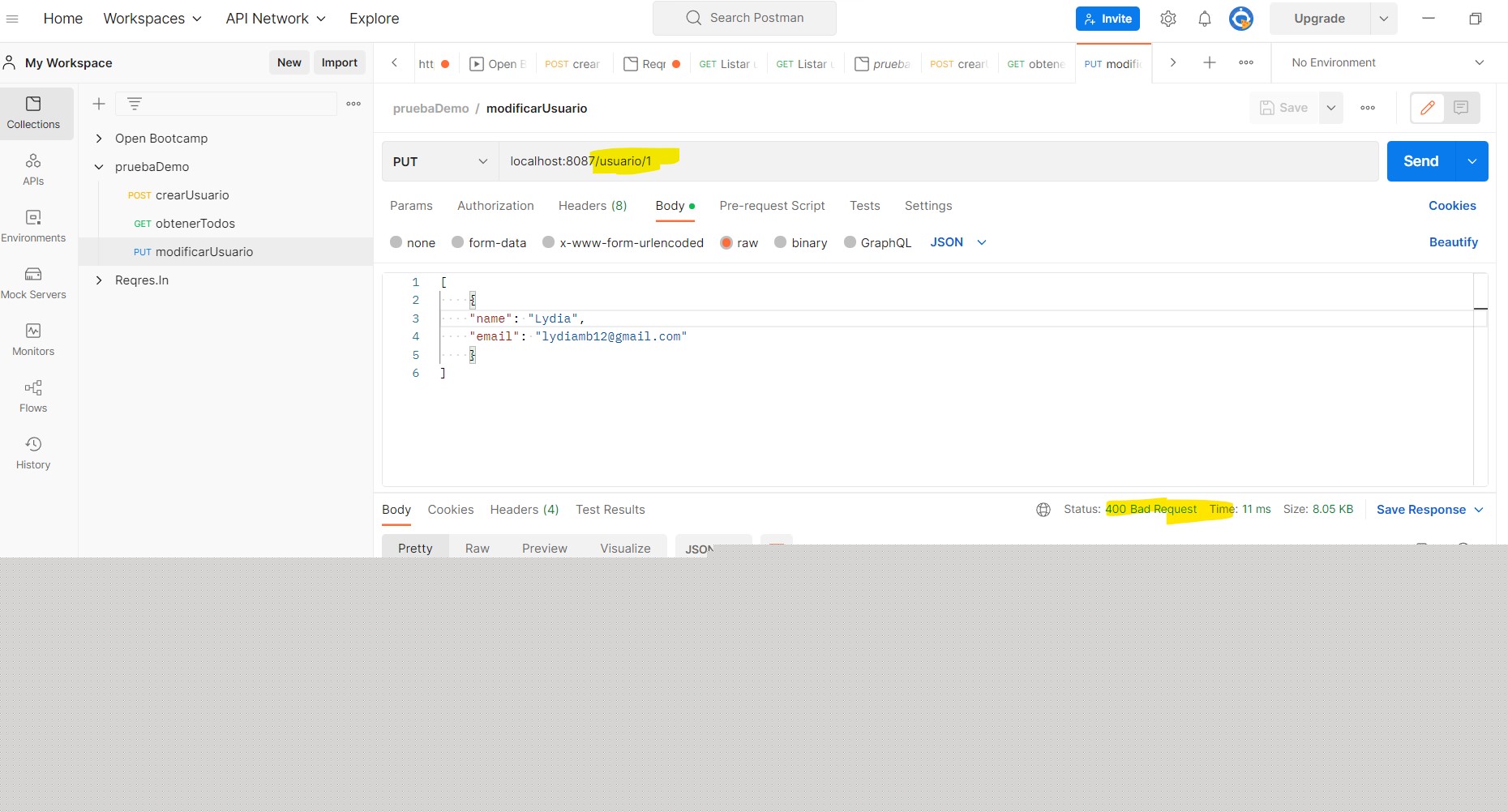Open the PUT method dropdown
The image size is (1508, 812).
(440, 161)
